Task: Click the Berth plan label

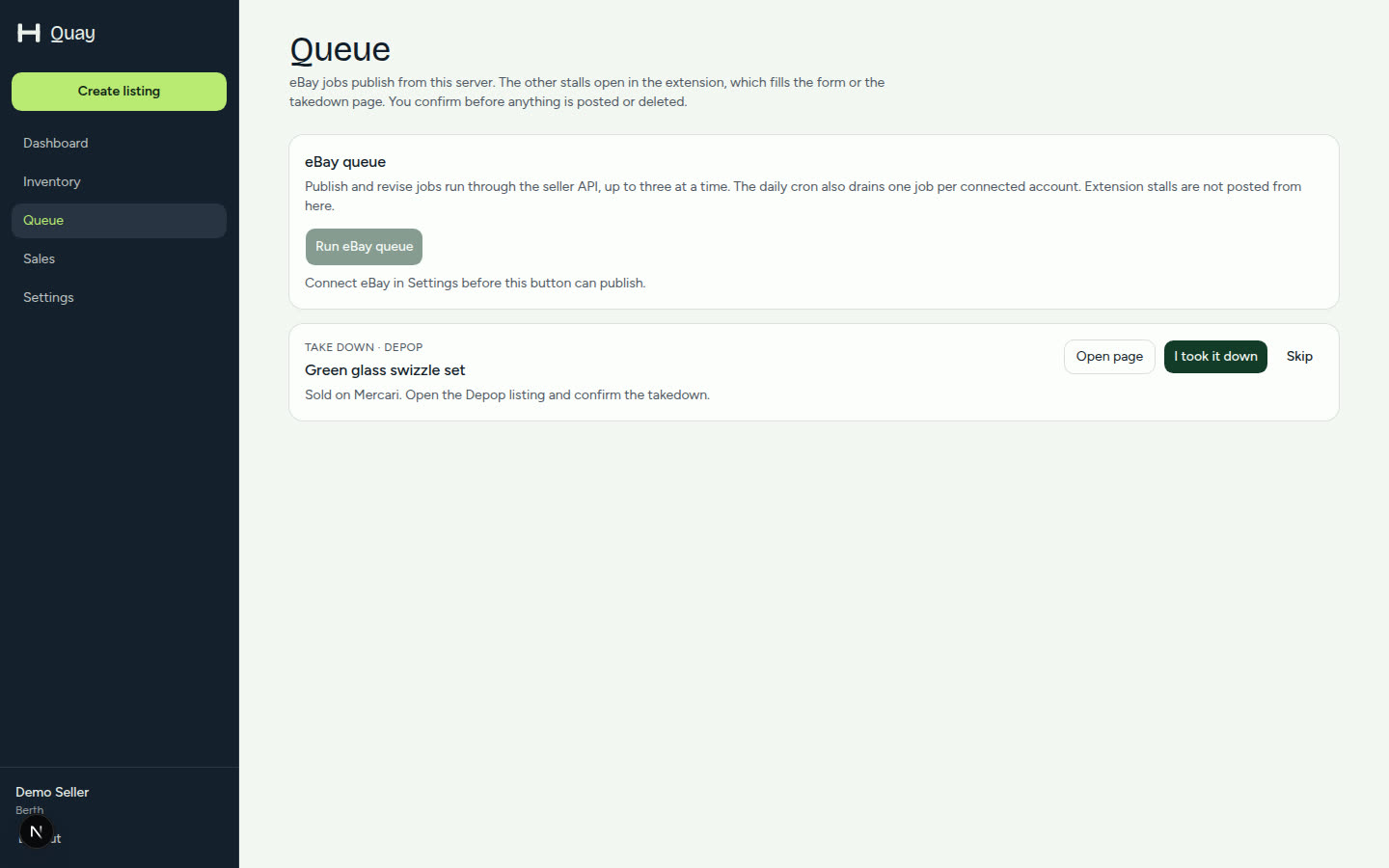Action: coord(29,810)
